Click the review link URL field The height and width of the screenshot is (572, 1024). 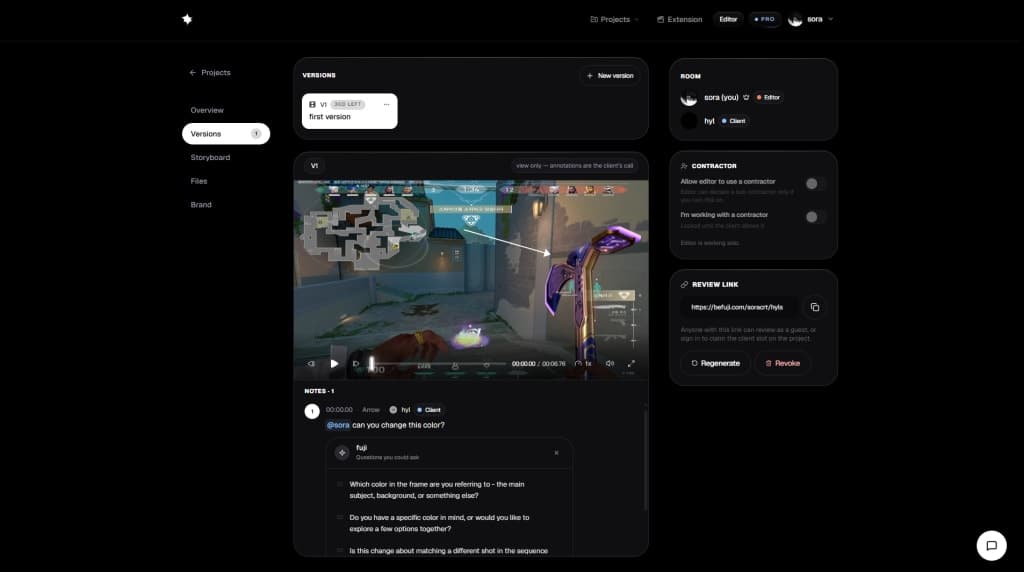(739, 307)
